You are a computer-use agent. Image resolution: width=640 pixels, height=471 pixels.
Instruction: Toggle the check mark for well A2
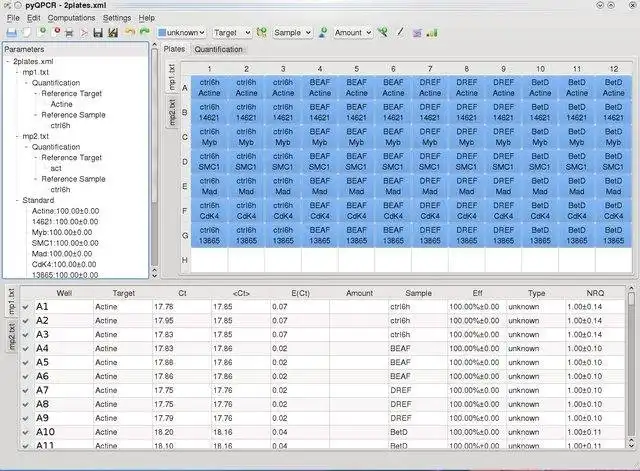coord(26,321)
